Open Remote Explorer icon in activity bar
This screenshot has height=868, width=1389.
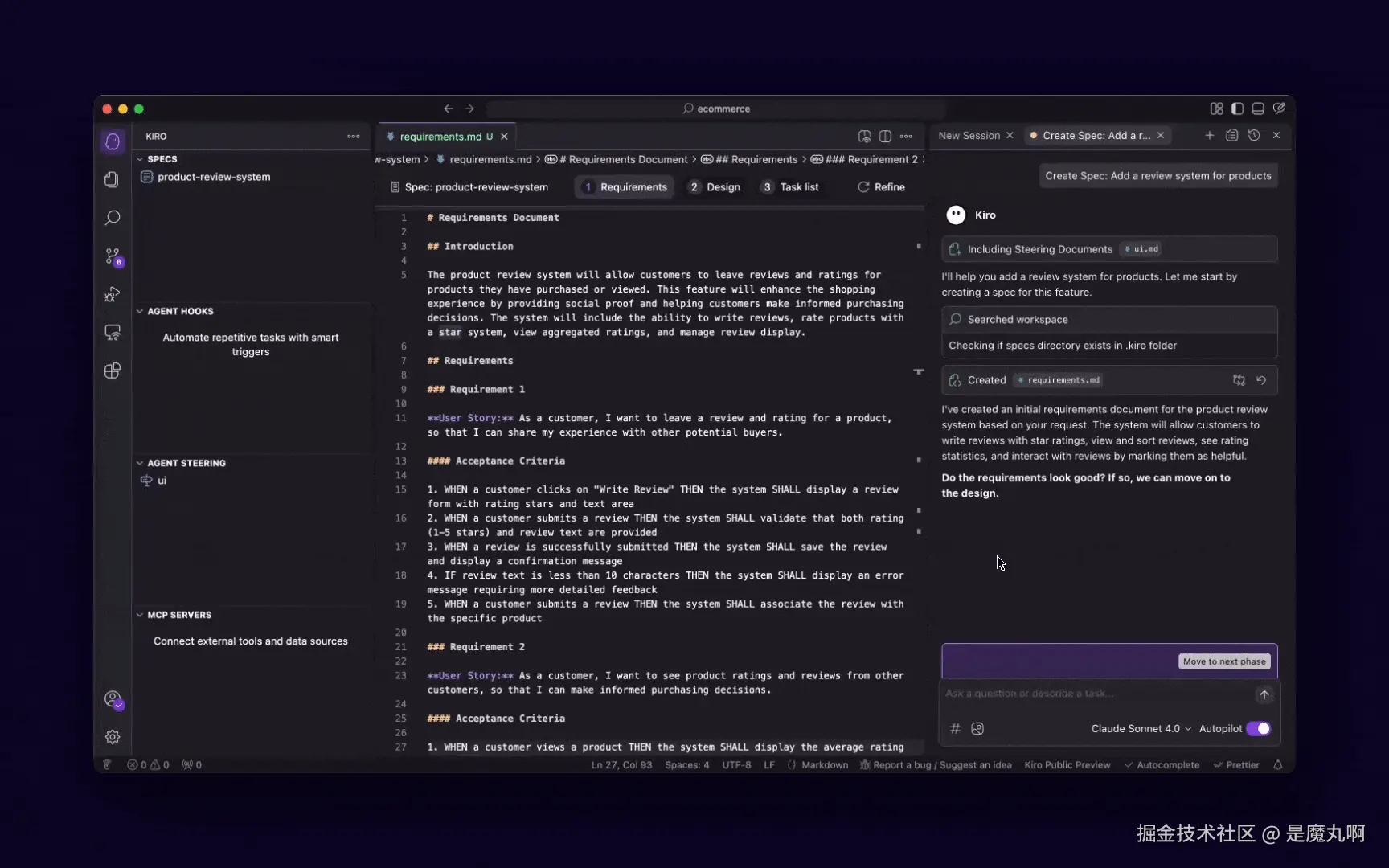[113, 332]
